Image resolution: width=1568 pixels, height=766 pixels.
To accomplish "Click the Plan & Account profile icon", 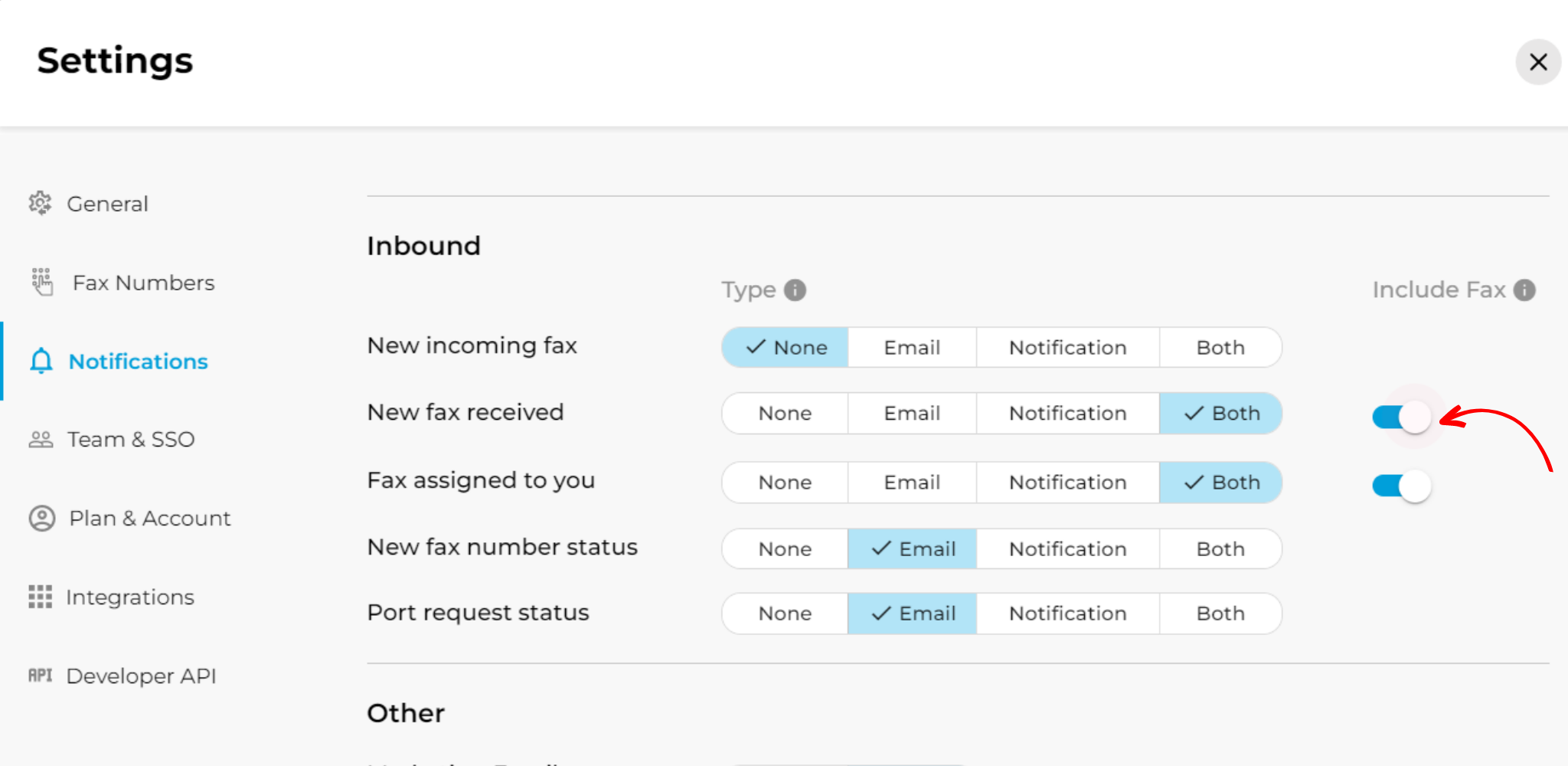I will [x=41, y=518].
